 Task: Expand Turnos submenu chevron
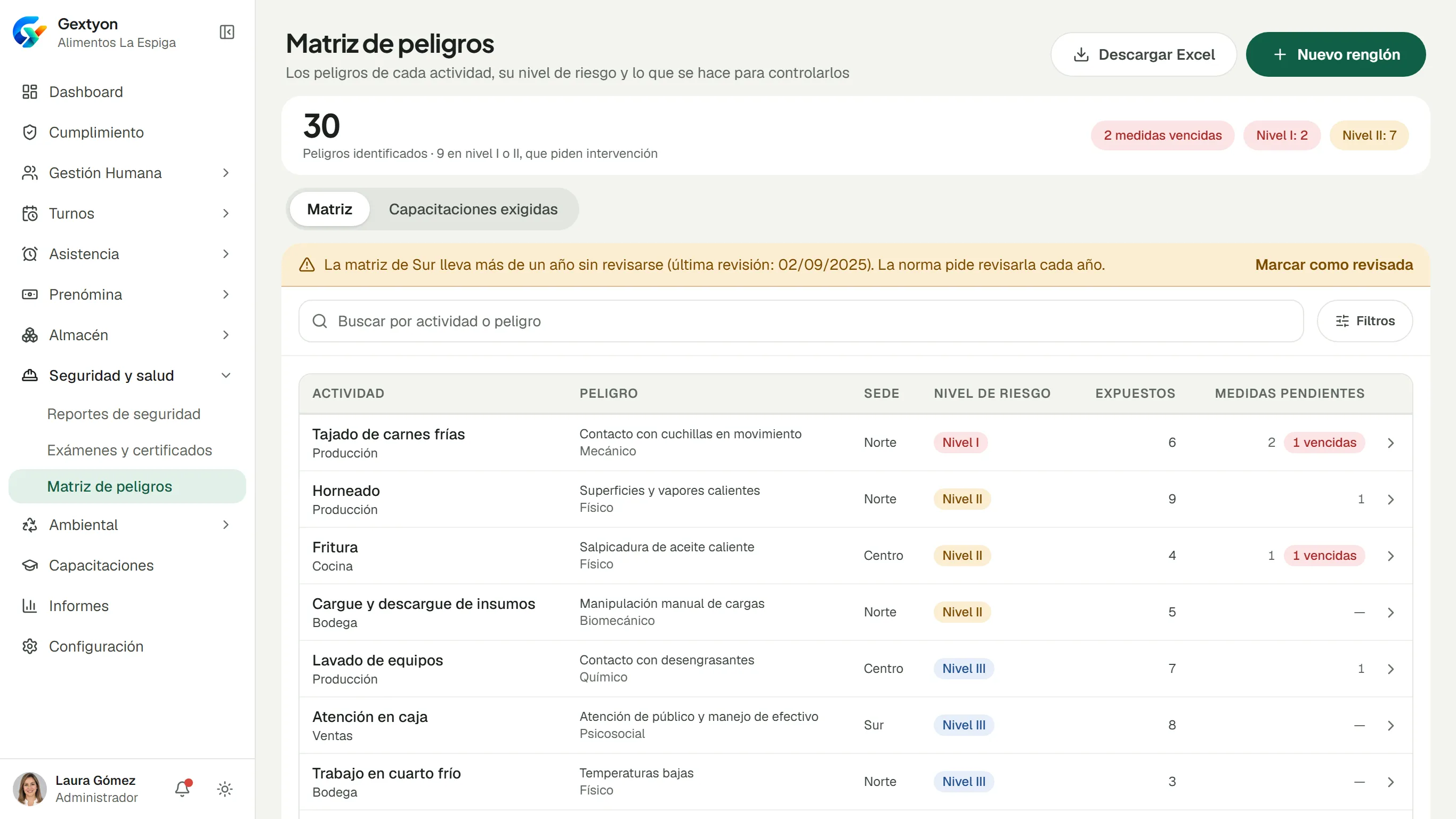click(226, 213)
